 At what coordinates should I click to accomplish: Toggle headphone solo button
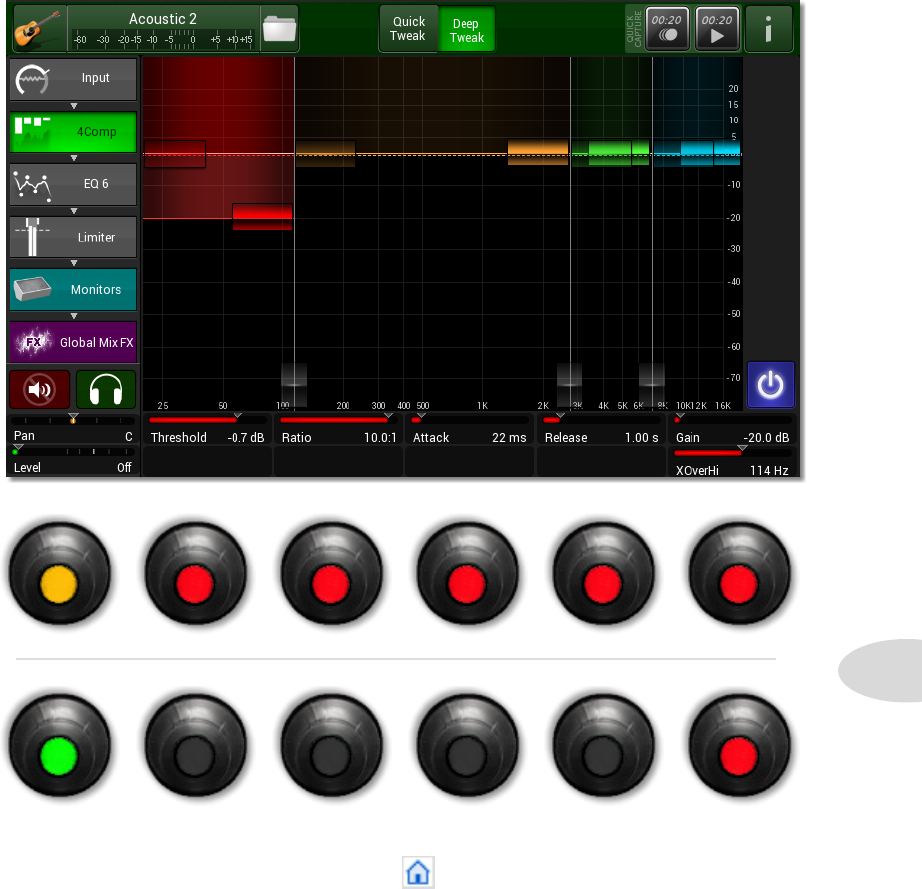tap(106, 389)
